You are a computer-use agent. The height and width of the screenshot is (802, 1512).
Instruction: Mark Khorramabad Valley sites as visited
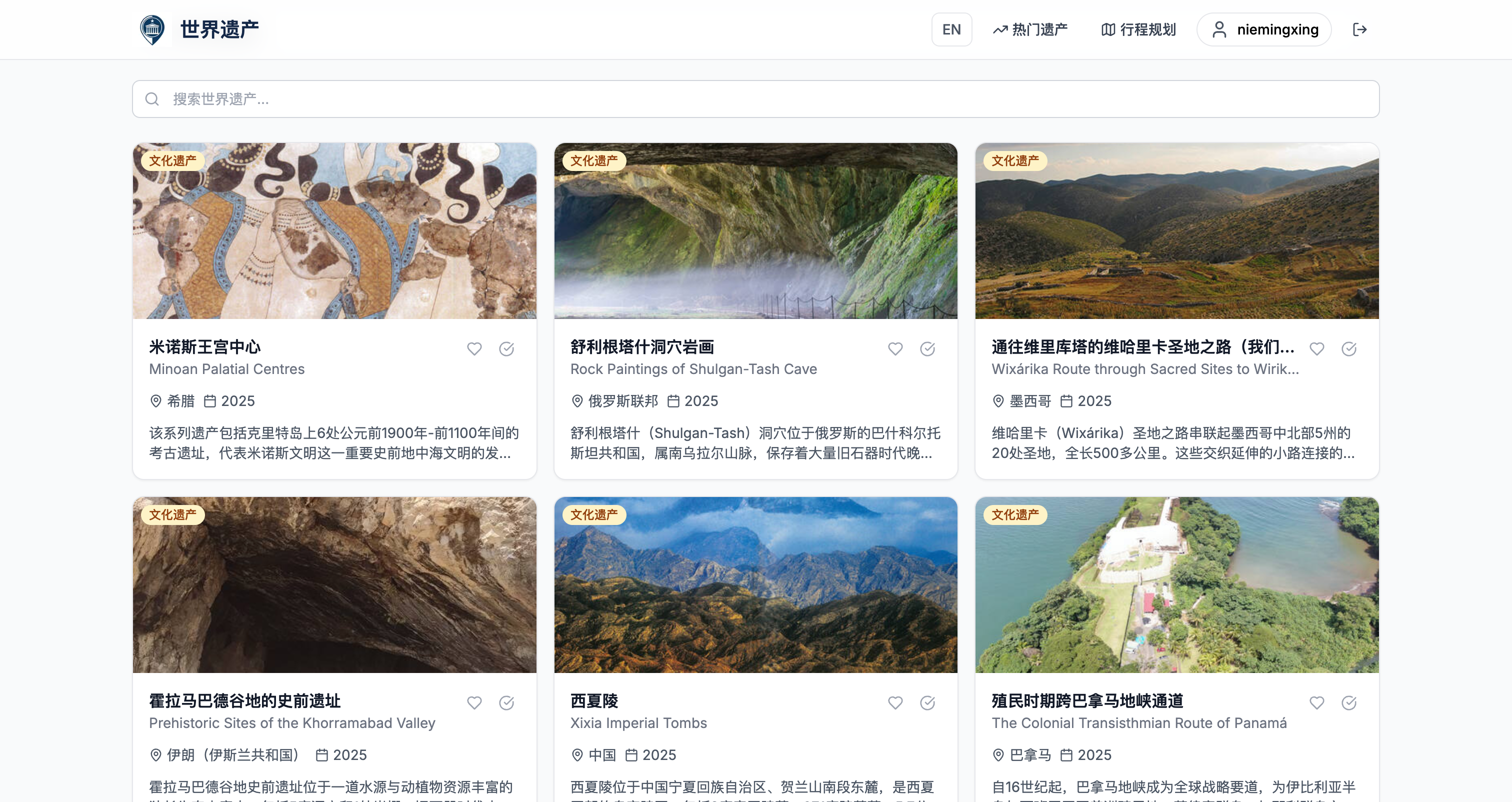click(506, 703)
